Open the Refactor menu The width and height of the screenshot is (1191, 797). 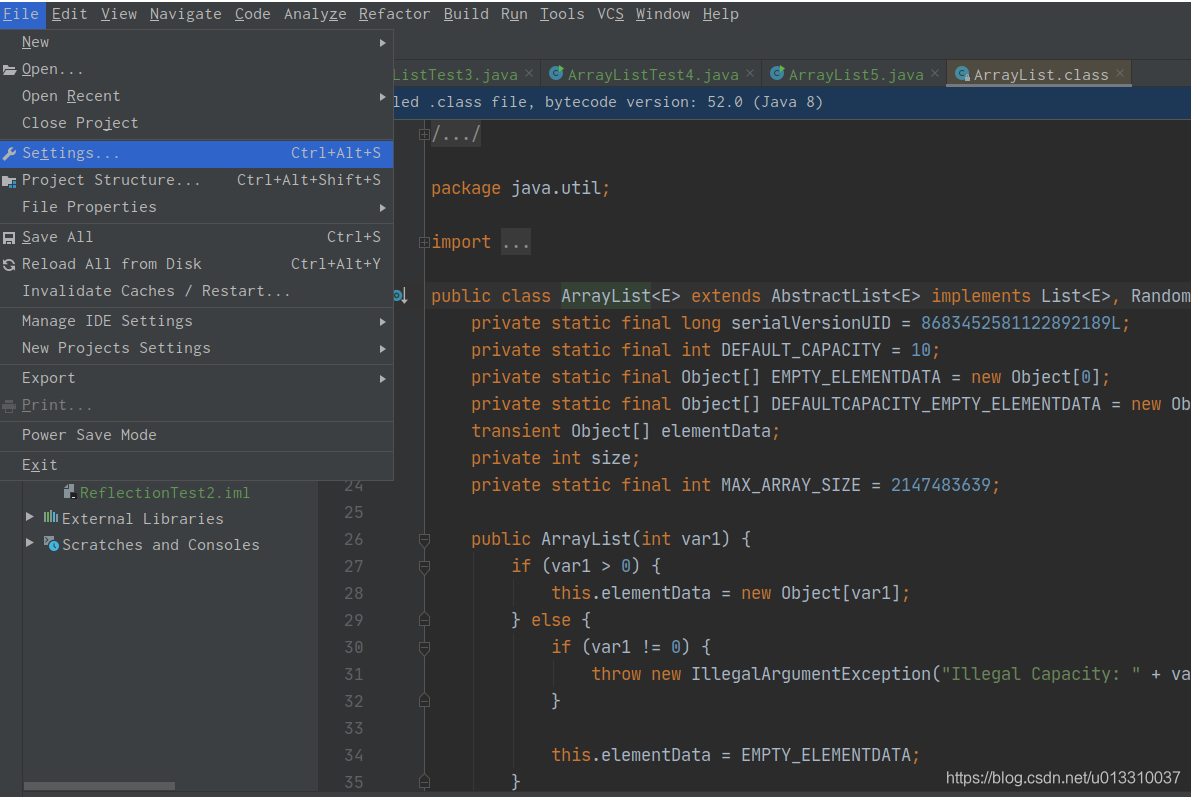tap(394, 14)
